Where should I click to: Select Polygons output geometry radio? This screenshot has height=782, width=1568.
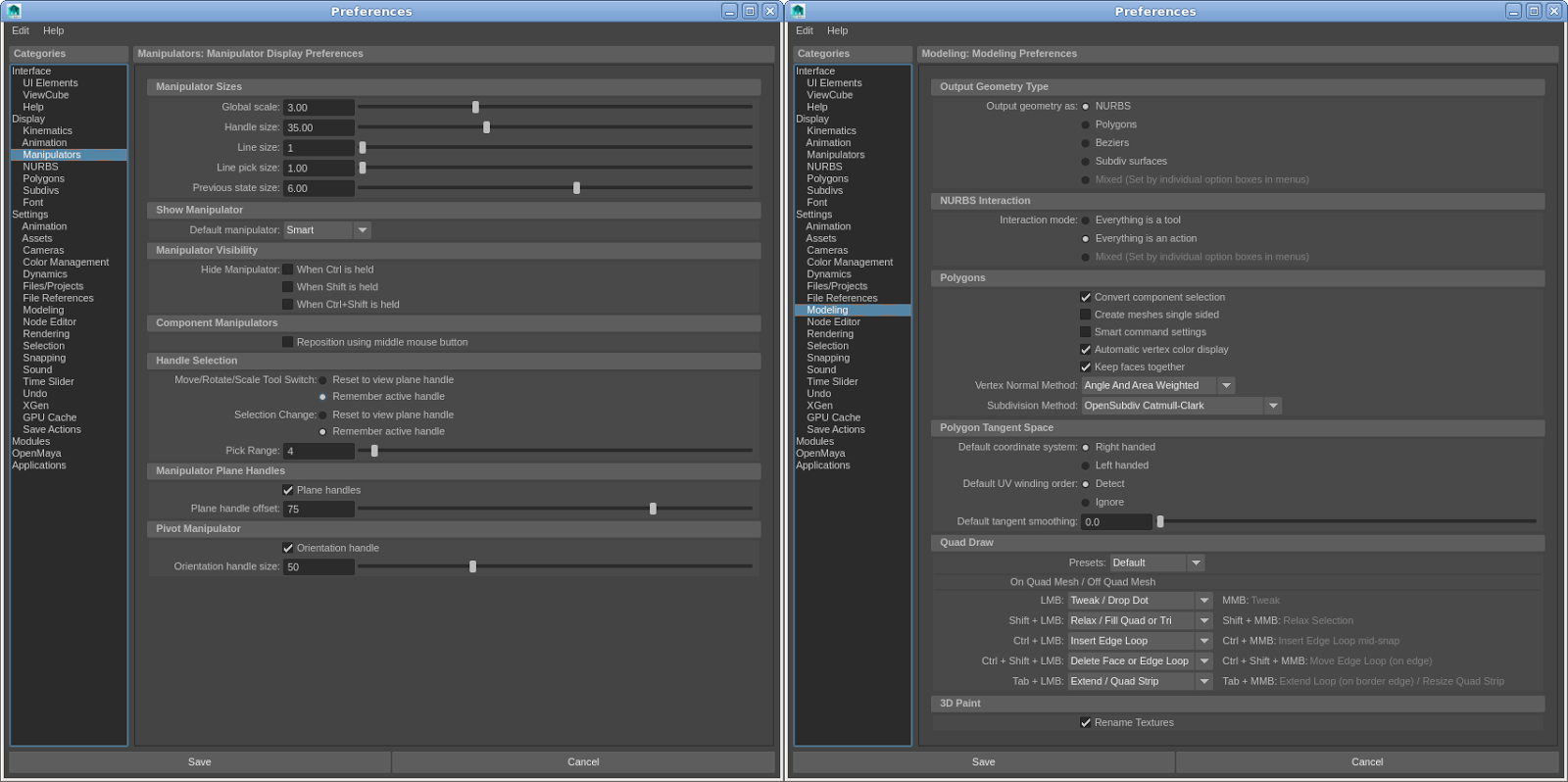point(1086,125)
